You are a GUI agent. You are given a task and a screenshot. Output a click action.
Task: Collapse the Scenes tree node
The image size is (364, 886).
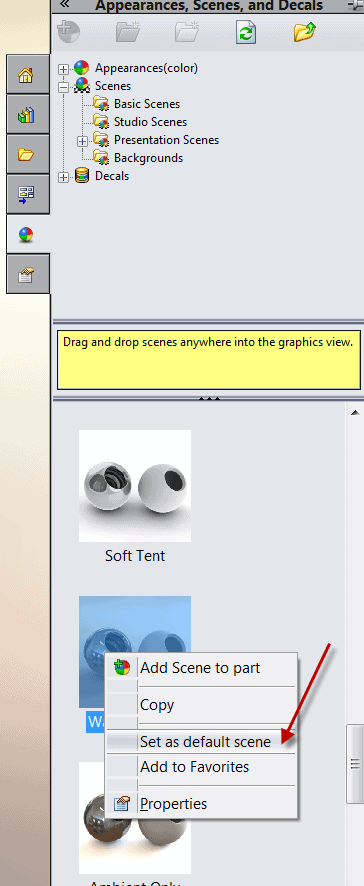63,87
